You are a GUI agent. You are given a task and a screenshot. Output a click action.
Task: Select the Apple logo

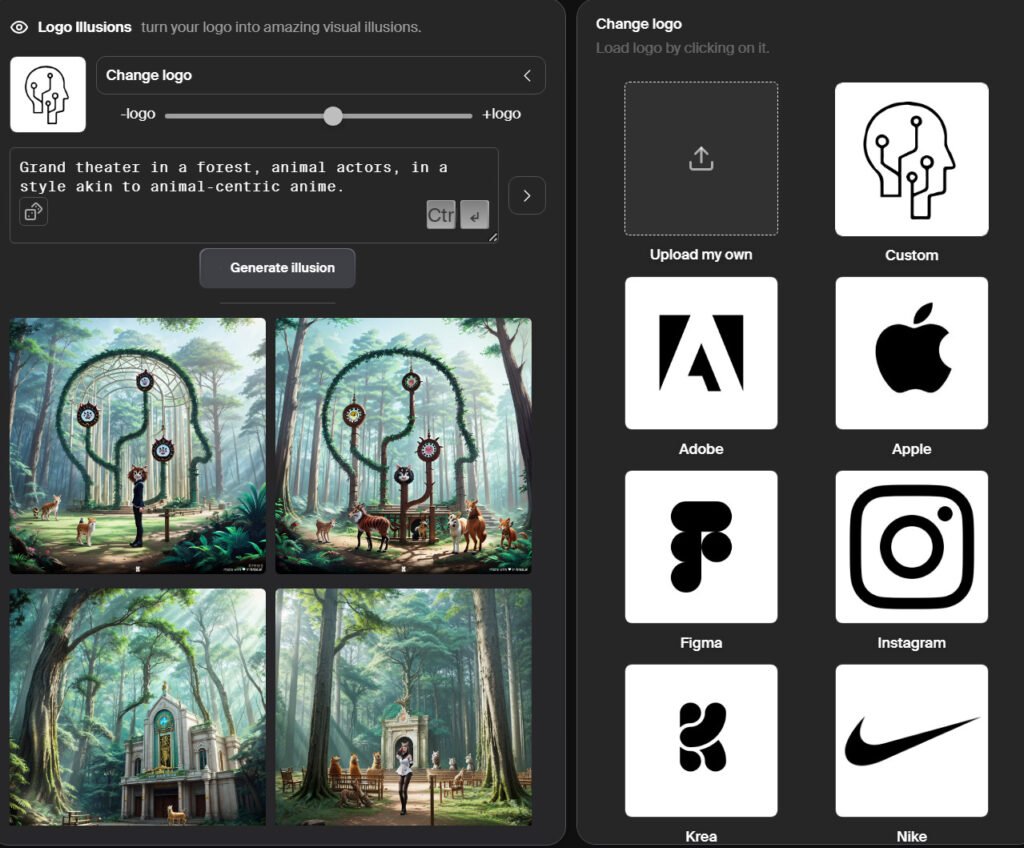tap(912, 353)
